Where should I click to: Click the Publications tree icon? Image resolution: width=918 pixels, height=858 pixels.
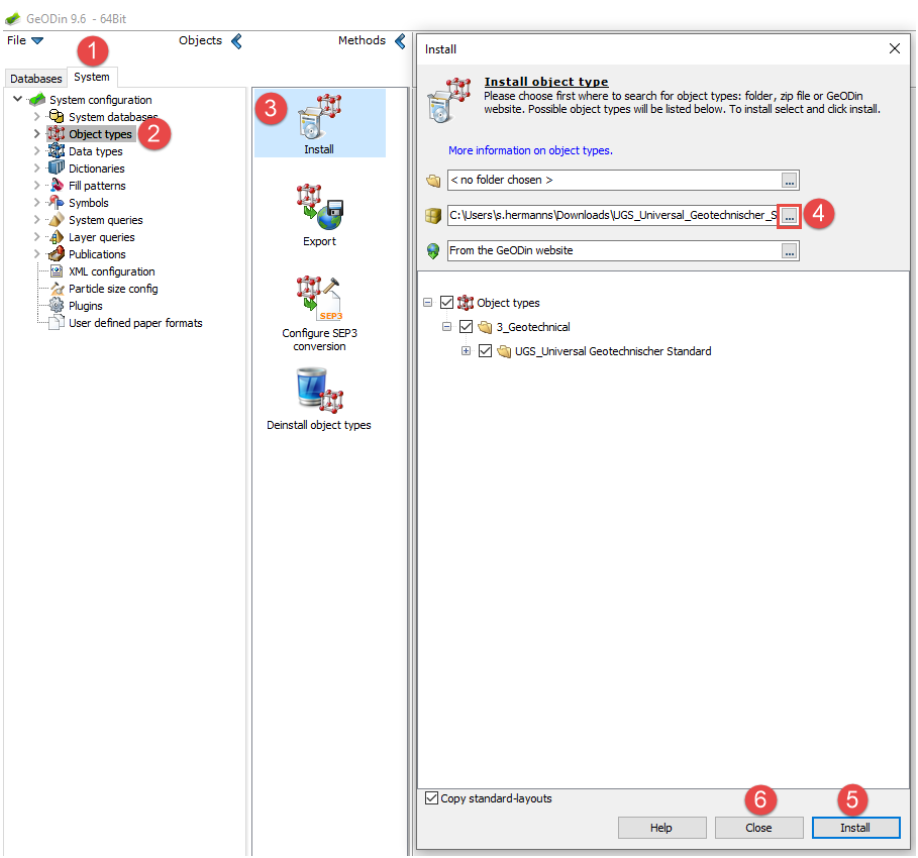tap(56, 254)
